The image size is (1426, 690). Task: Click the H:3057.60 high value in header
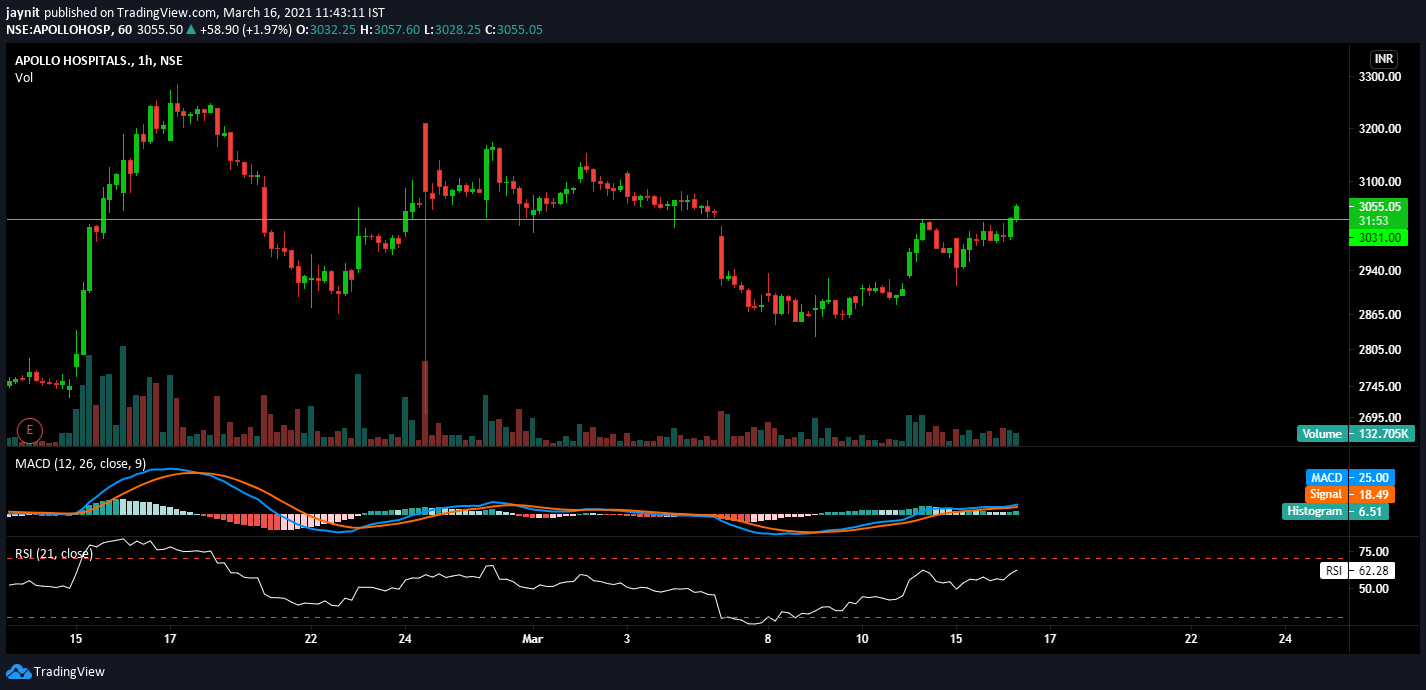pos(388,30)
